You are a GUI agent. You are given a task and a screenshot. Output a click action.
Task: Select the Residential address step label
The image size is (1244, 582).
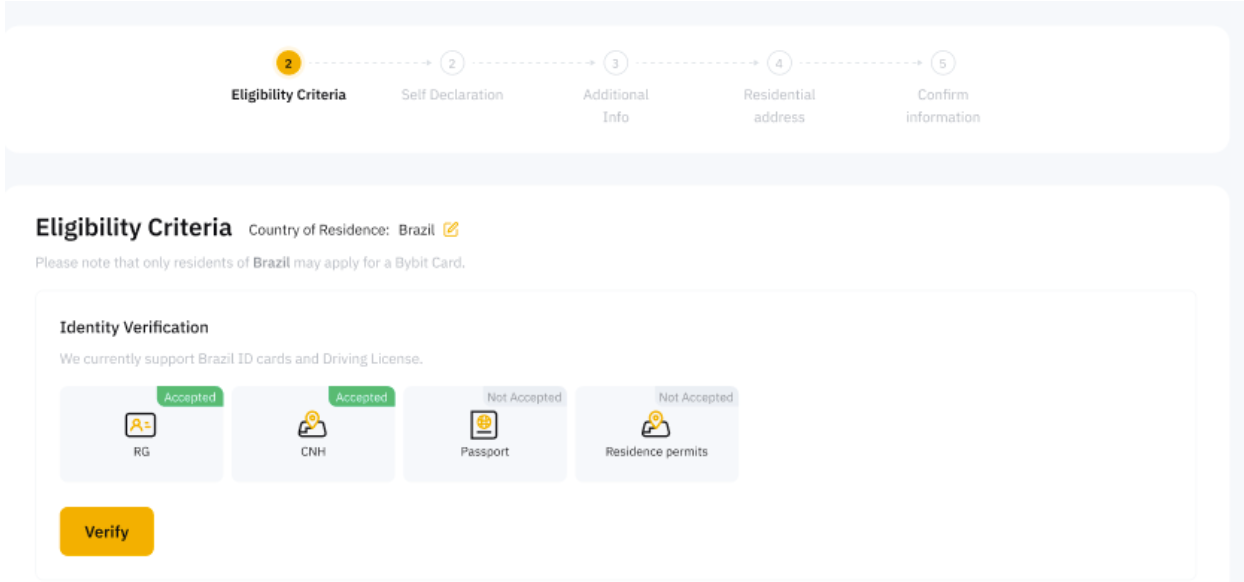click(779, 105)
